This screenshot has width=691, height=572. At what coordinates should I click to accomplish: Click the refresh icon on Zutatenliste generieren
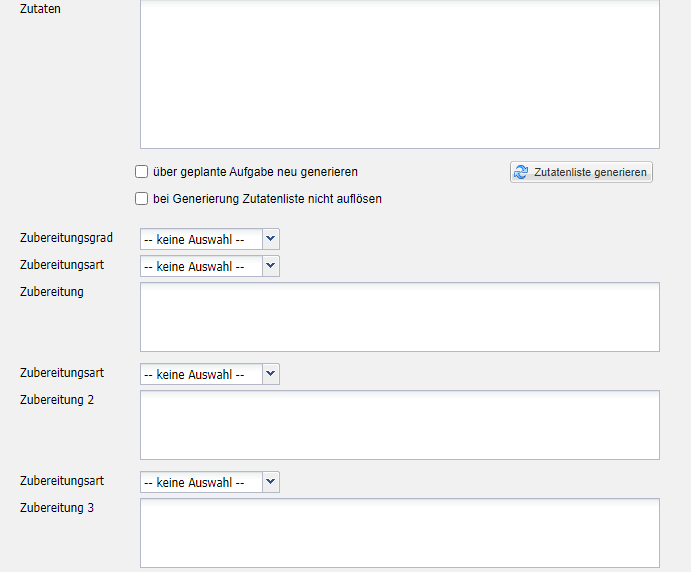[521, 173]
